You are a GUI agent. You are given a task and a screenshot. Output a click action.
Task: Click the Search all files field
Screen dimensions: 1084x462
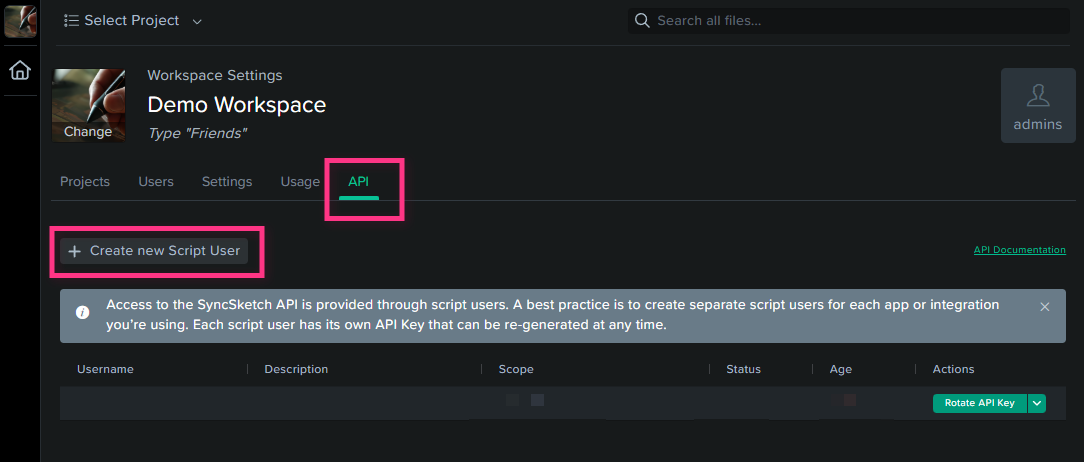(x=849, y=21)
